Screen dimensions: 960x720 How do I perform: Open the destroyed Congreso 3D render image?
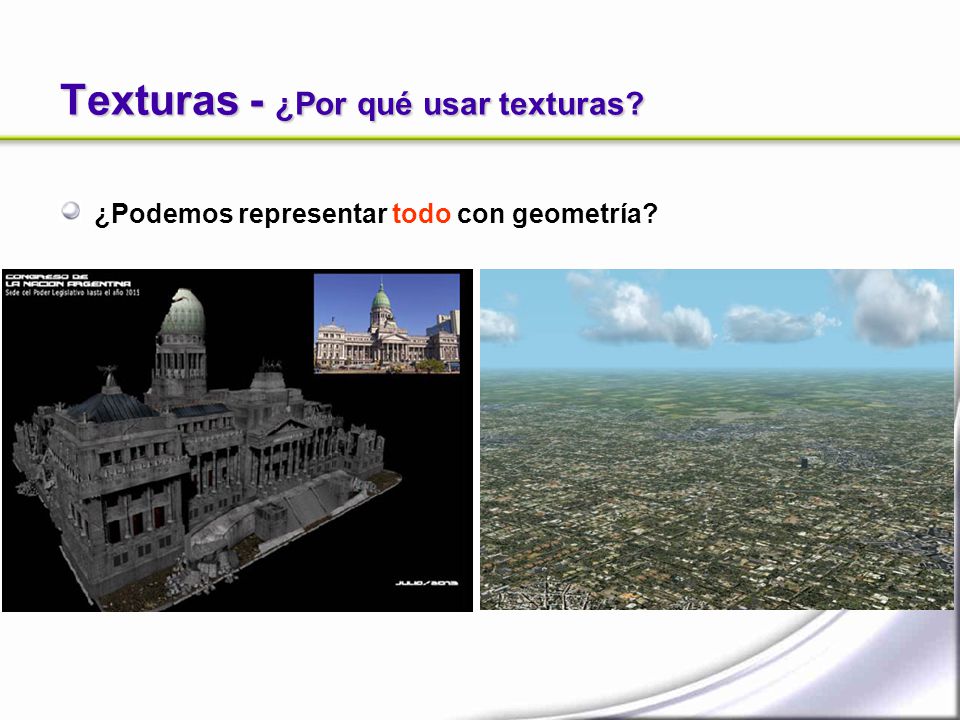[238, 440]
